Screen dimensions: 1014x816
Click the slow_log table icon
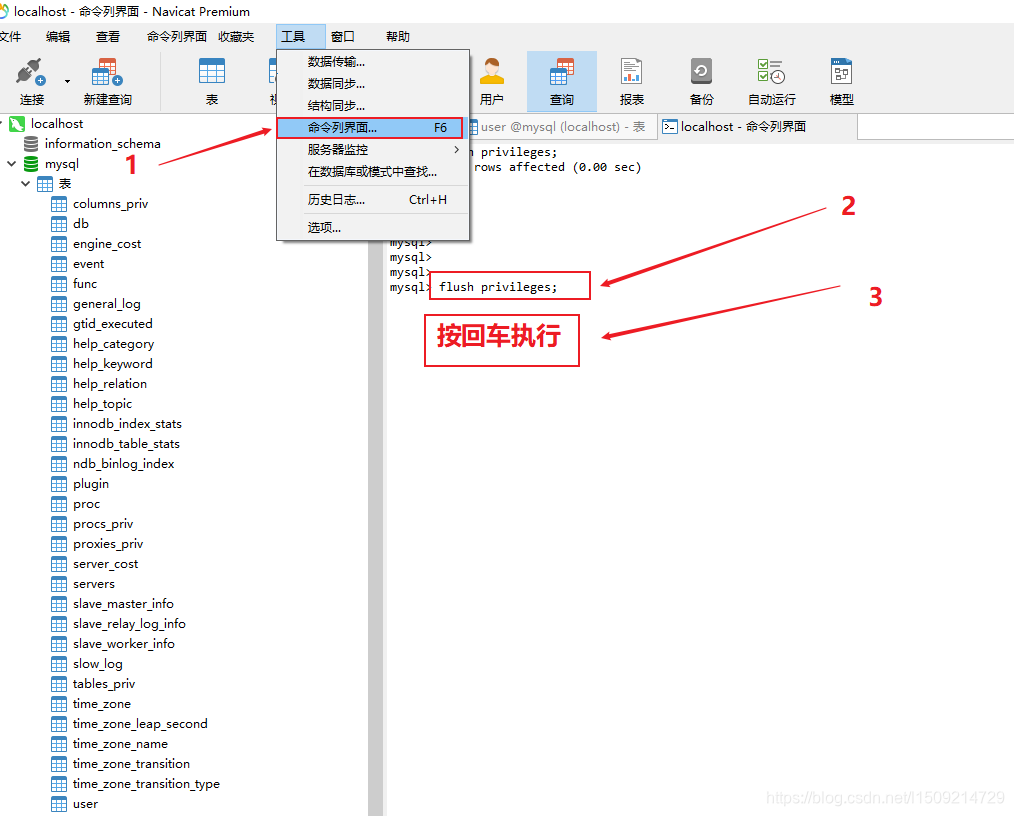[x=59, y=664]
